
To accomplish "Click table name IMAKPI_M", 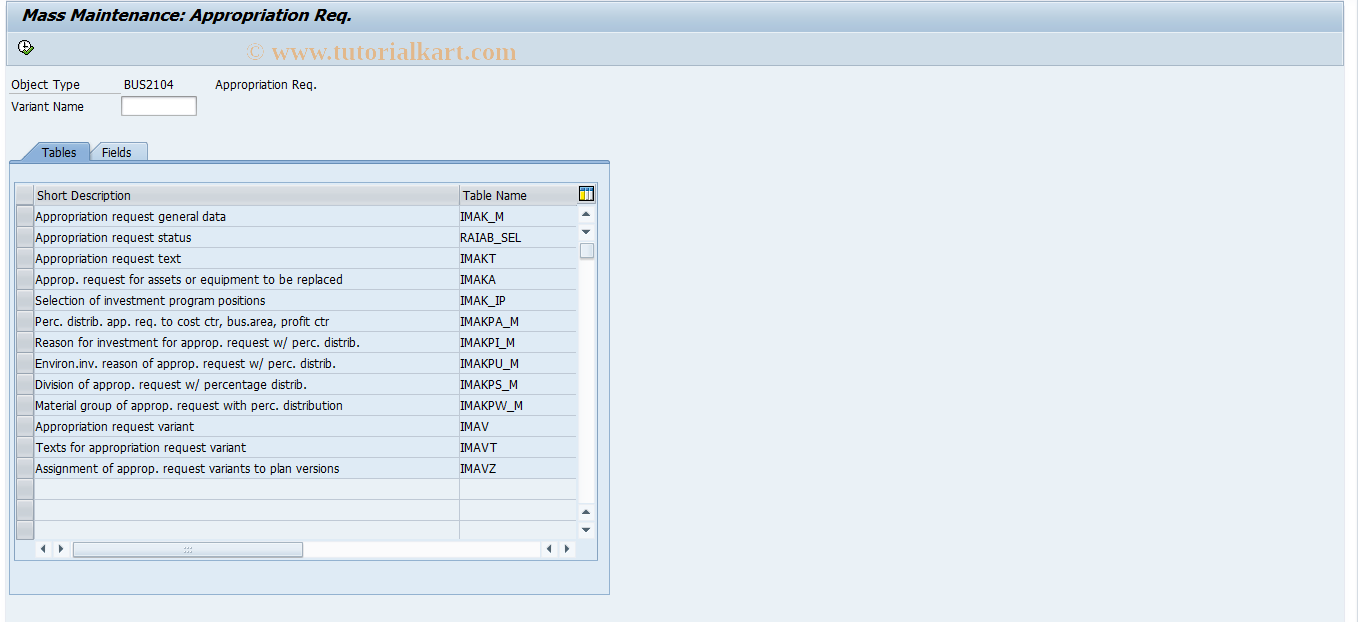I will 518,342.
